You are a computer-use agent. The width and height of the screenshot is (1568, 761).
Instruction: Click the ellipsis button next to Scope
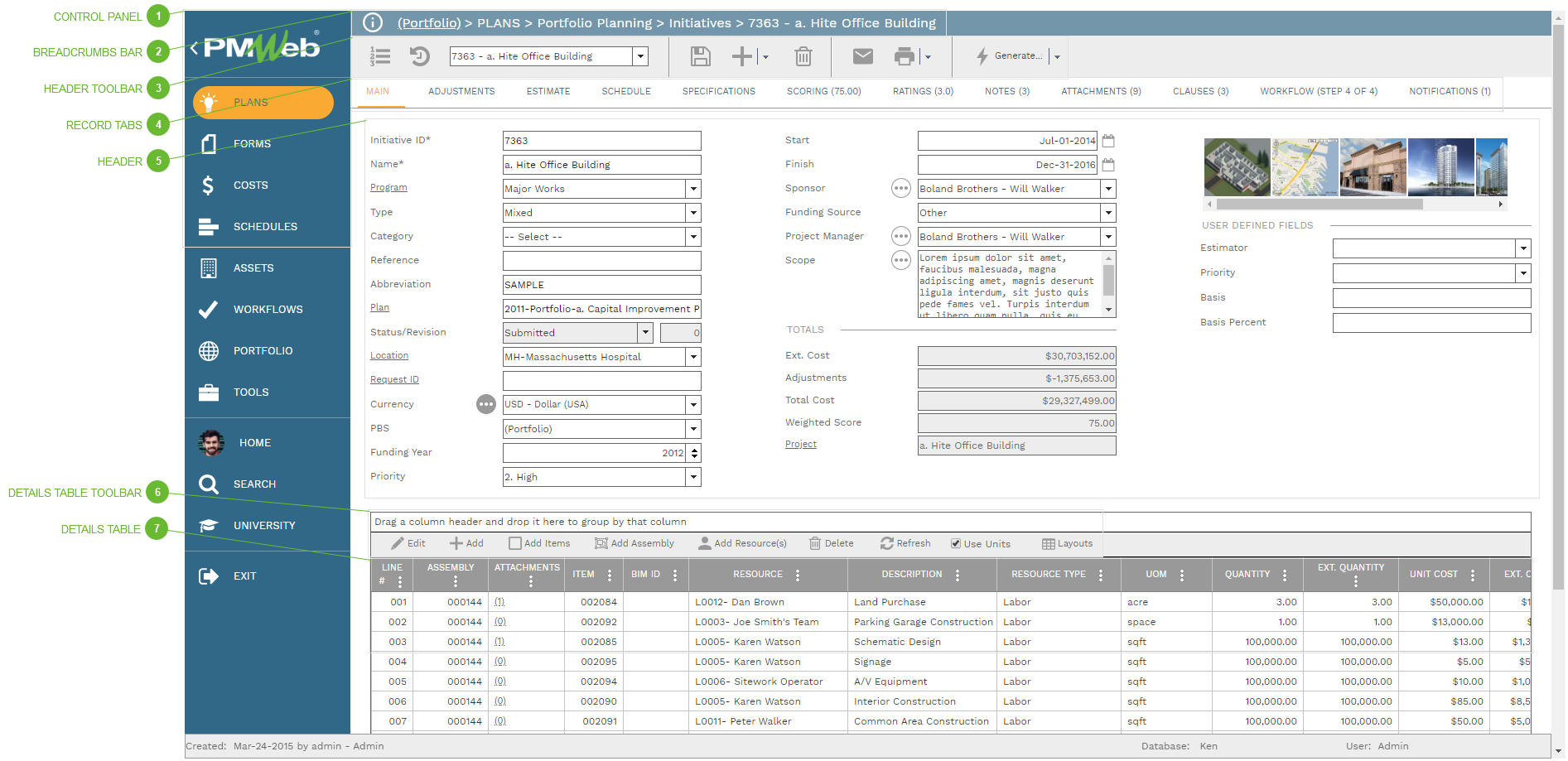pyautogui.click(x=900, y=261)
